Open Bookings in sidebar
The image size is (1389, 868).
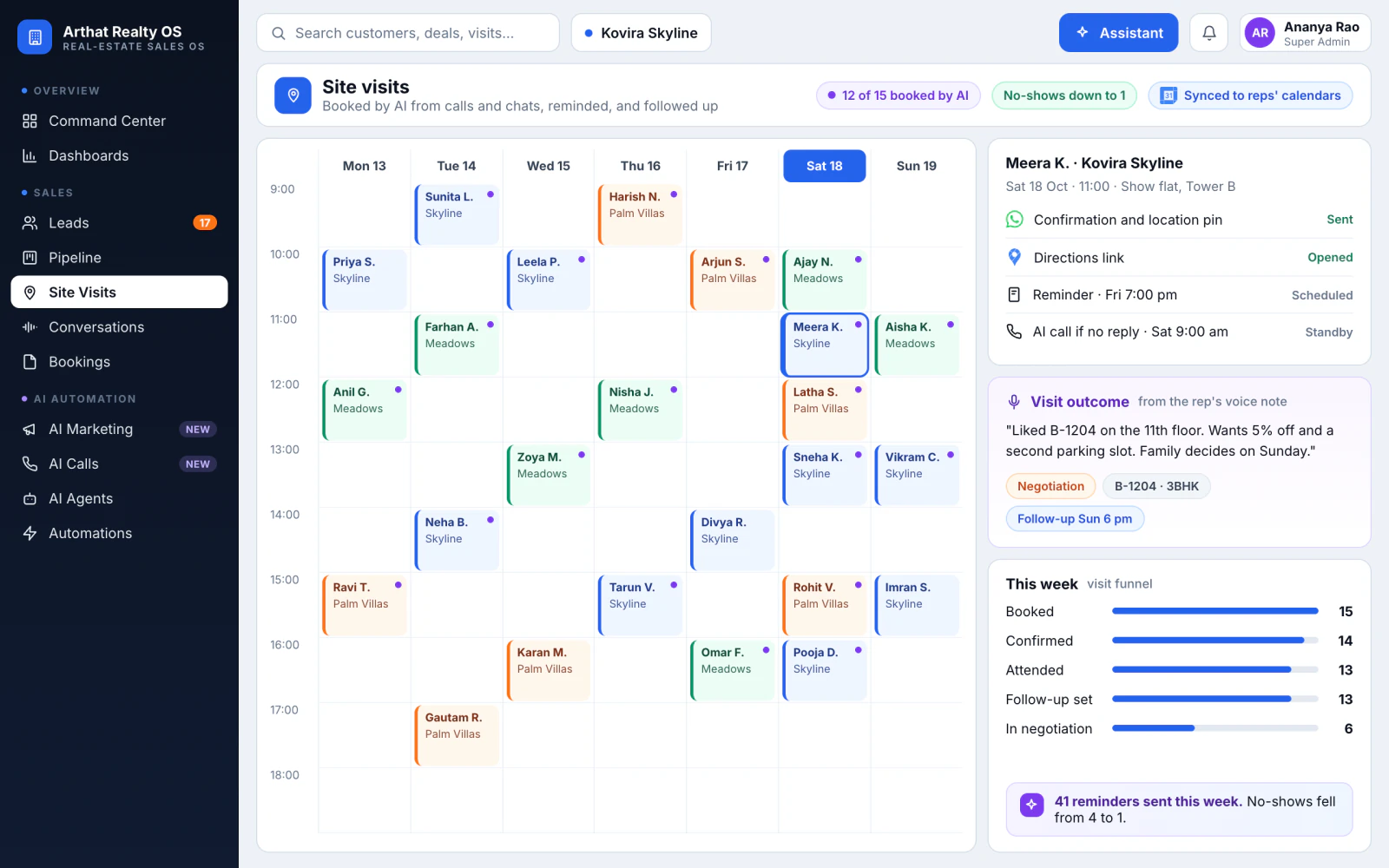click(119, 362)
